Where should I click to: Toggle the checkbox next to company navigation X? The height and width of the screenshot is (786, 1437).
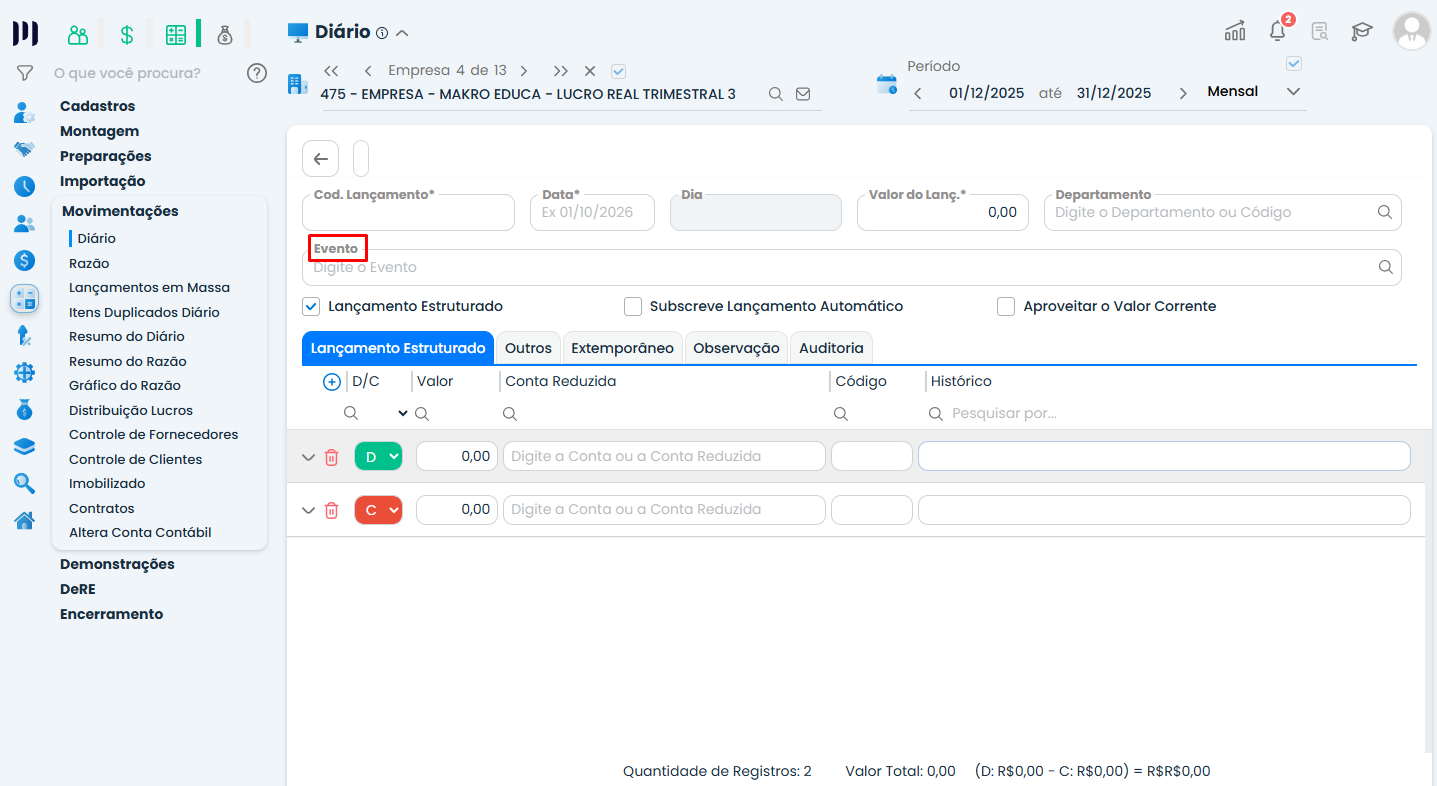[618, 71]
